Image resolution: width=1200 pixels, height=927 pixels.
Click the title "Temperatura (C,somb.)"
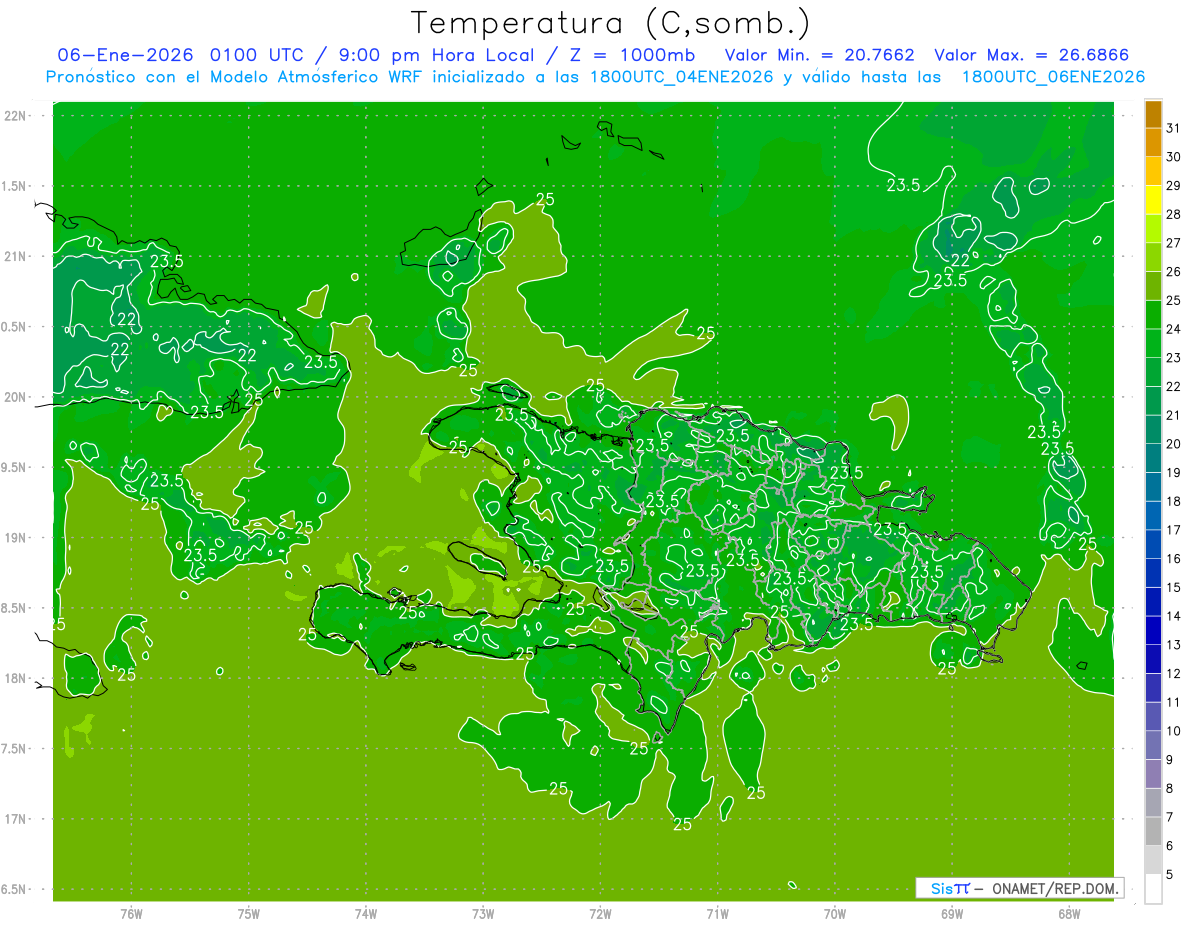pos(611,23)
